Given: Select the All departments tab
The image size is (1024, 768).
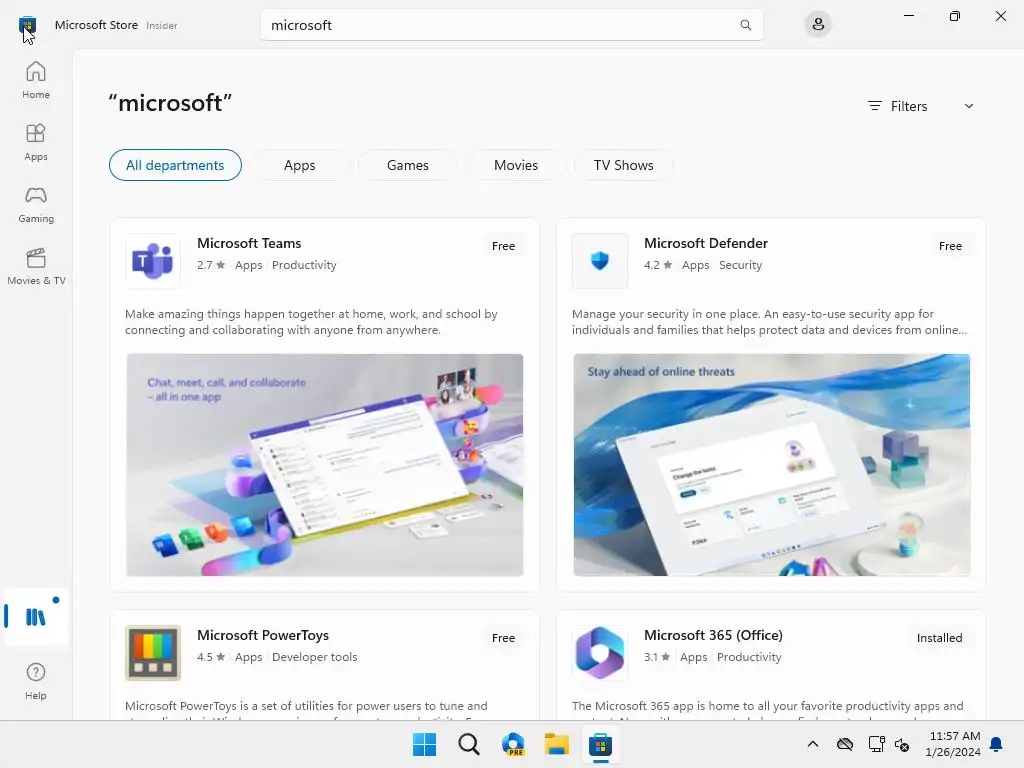Looking at the screenshot, I should point(175,165).
